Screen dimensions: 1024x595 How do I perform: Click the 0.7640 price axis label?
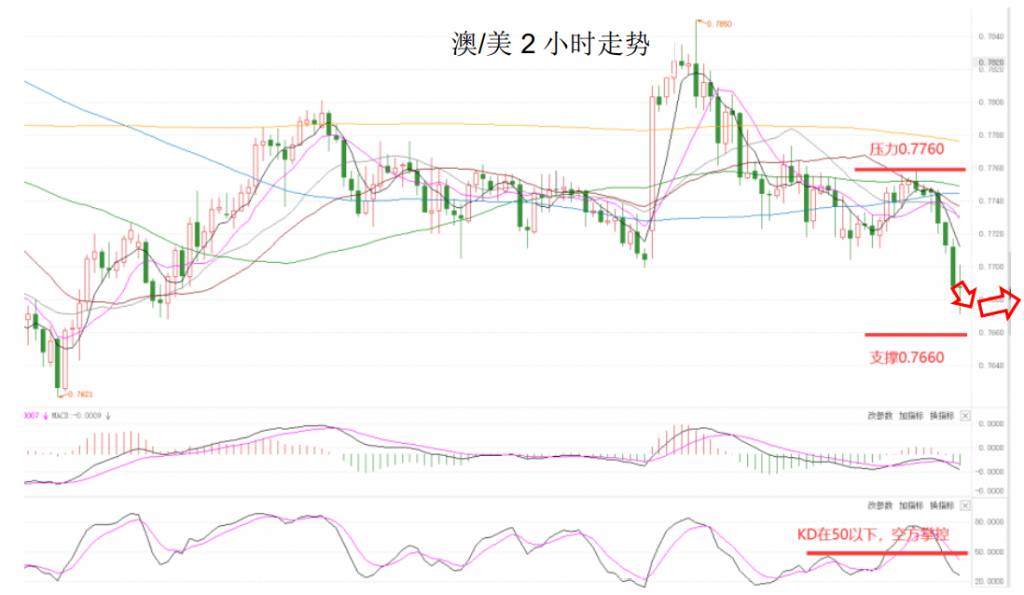tap(991, 366)
